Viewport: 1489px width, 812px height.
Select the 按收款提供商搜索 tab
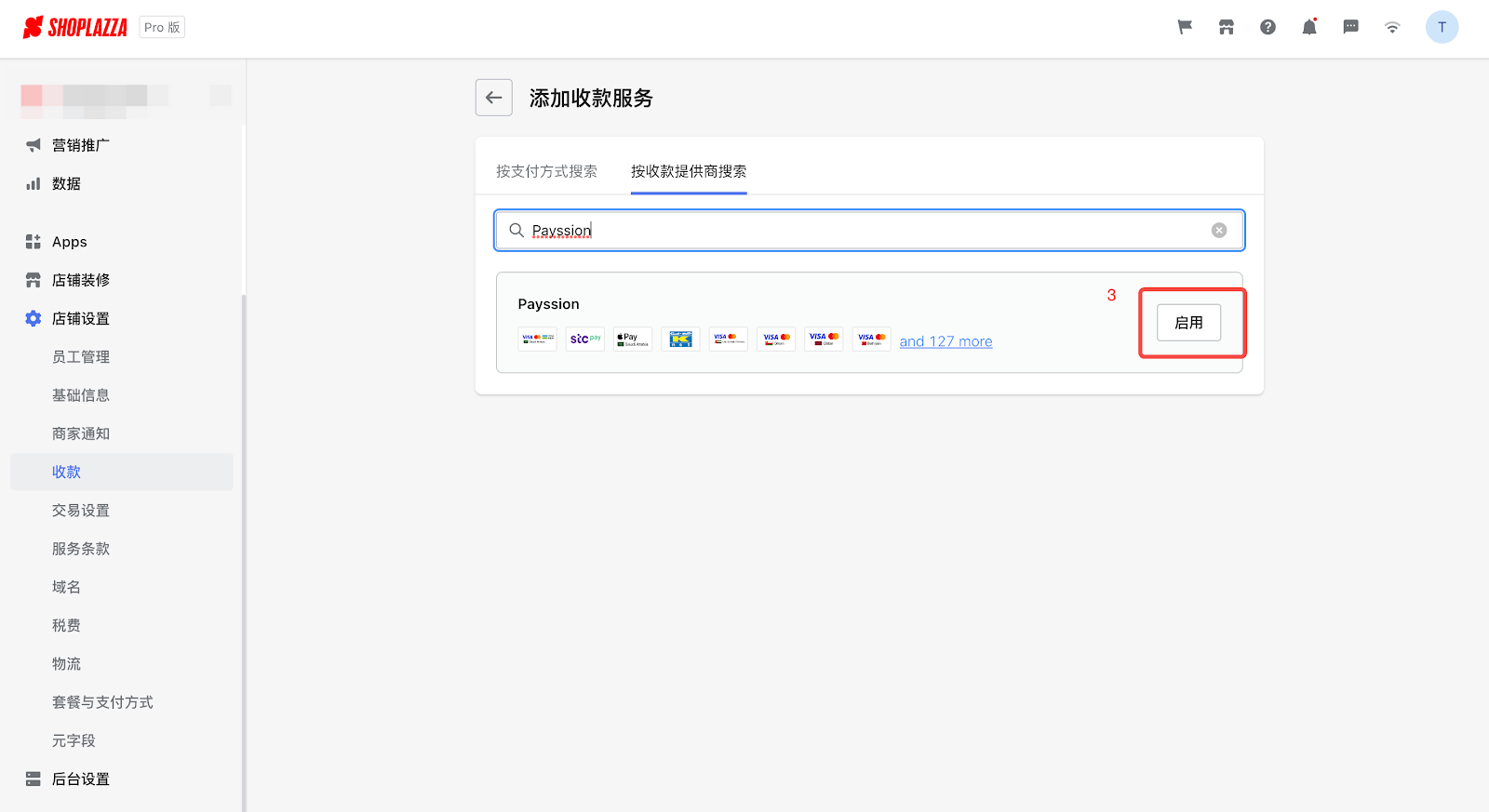click(x=689, y=171)
